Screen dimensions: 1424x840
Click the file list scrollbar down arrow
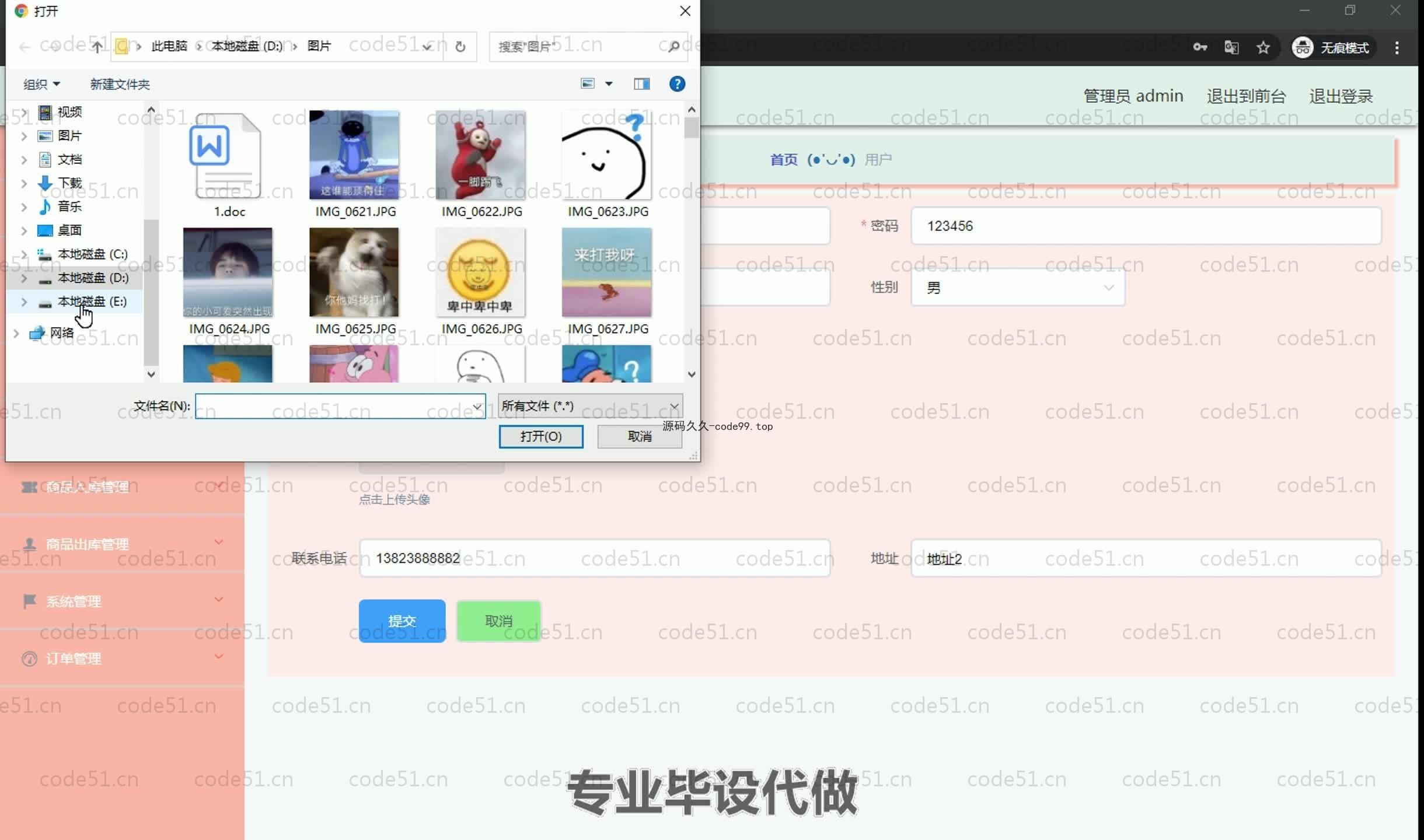click(692, 374)
